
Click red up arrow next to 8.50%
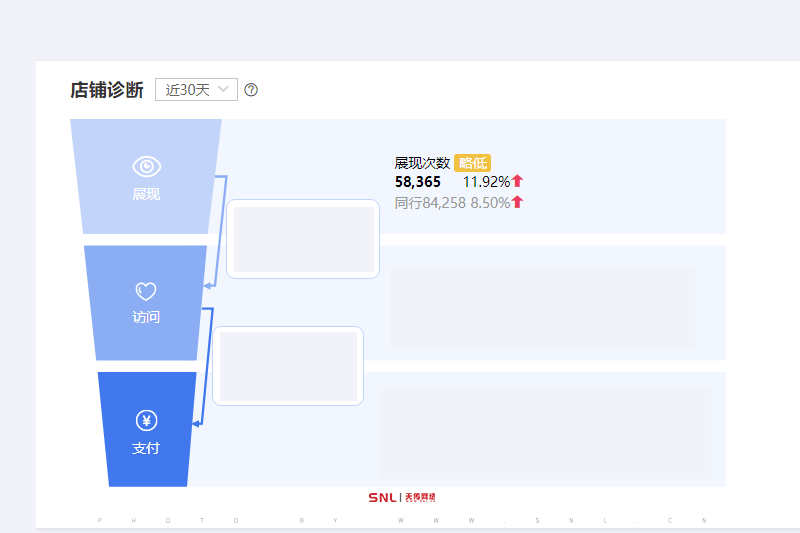[517, 202]
